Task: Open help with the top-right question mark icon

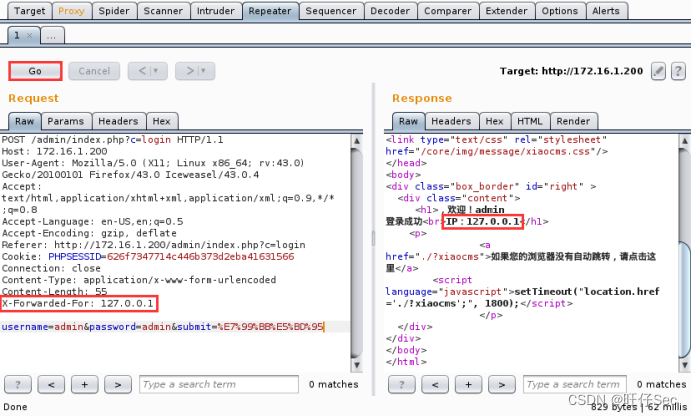Action: pyautogui.click(x=678, y=71)
